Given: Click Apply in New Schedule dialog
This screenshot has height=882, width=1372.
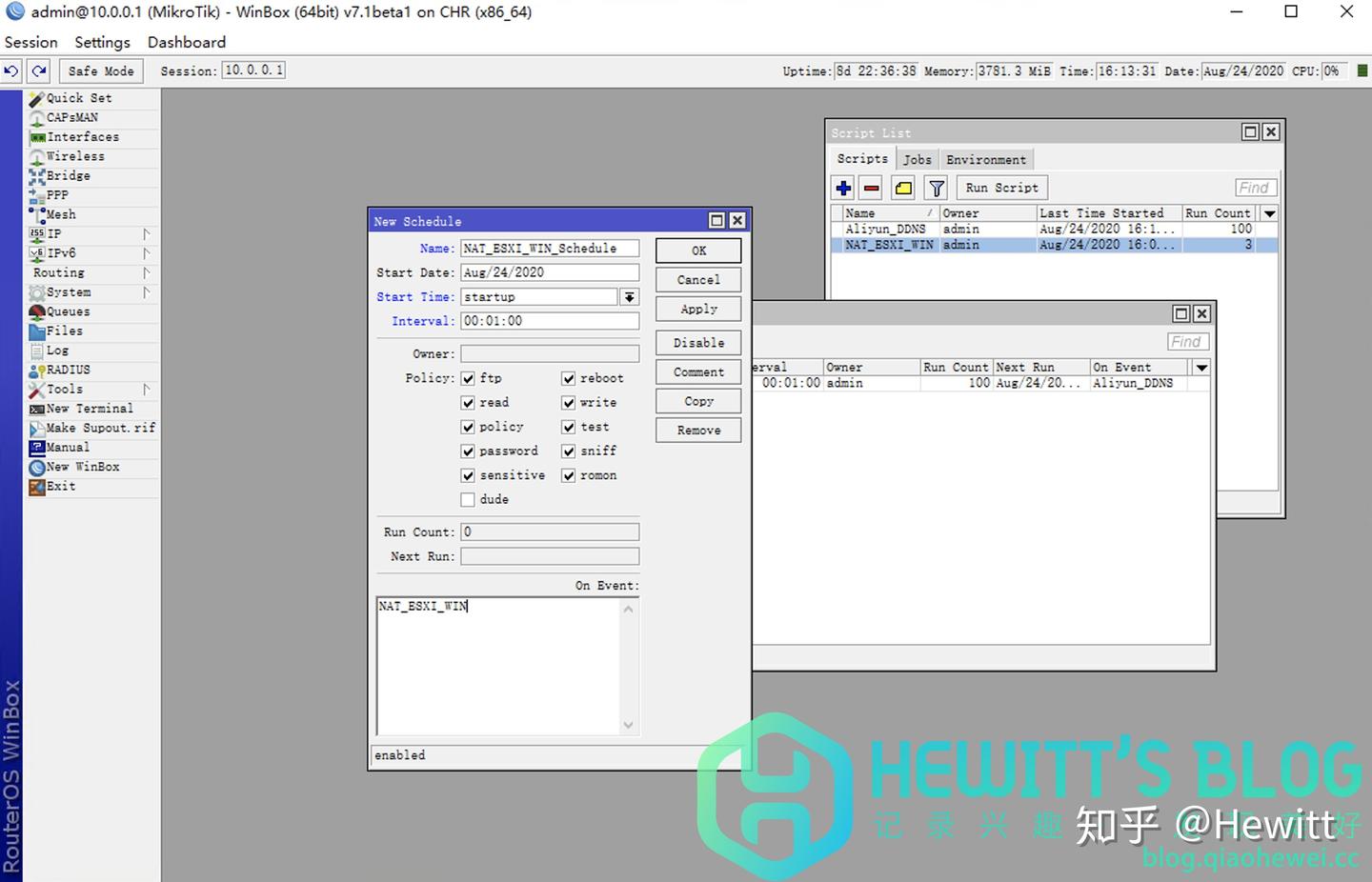Looking at the screenshot, I should pos(698,310).
